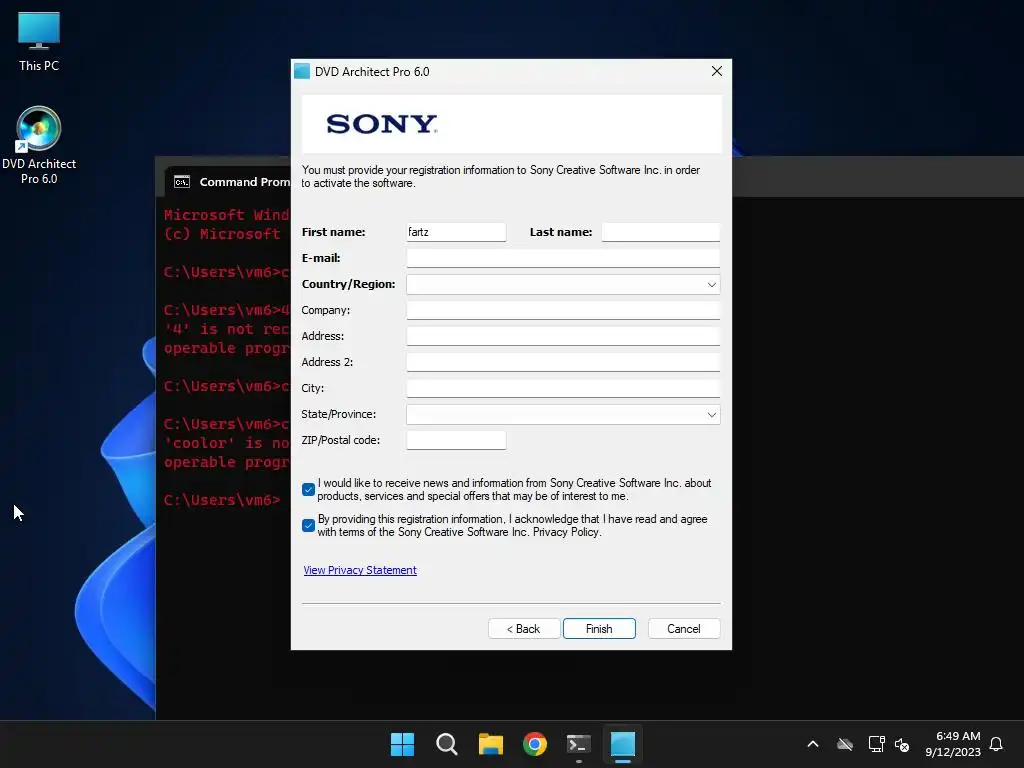
Task: Click the muted volume tray icon
Action: tap(902, 744)
